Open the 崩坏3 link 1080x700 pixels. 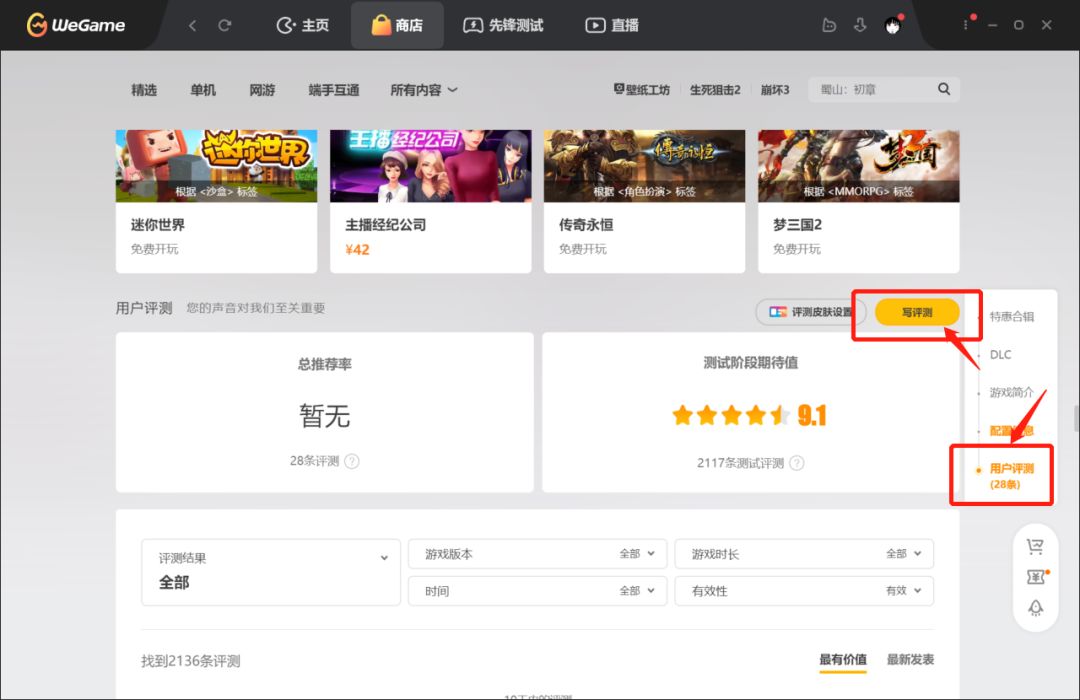pyautogui.click(x=775, y=90)
